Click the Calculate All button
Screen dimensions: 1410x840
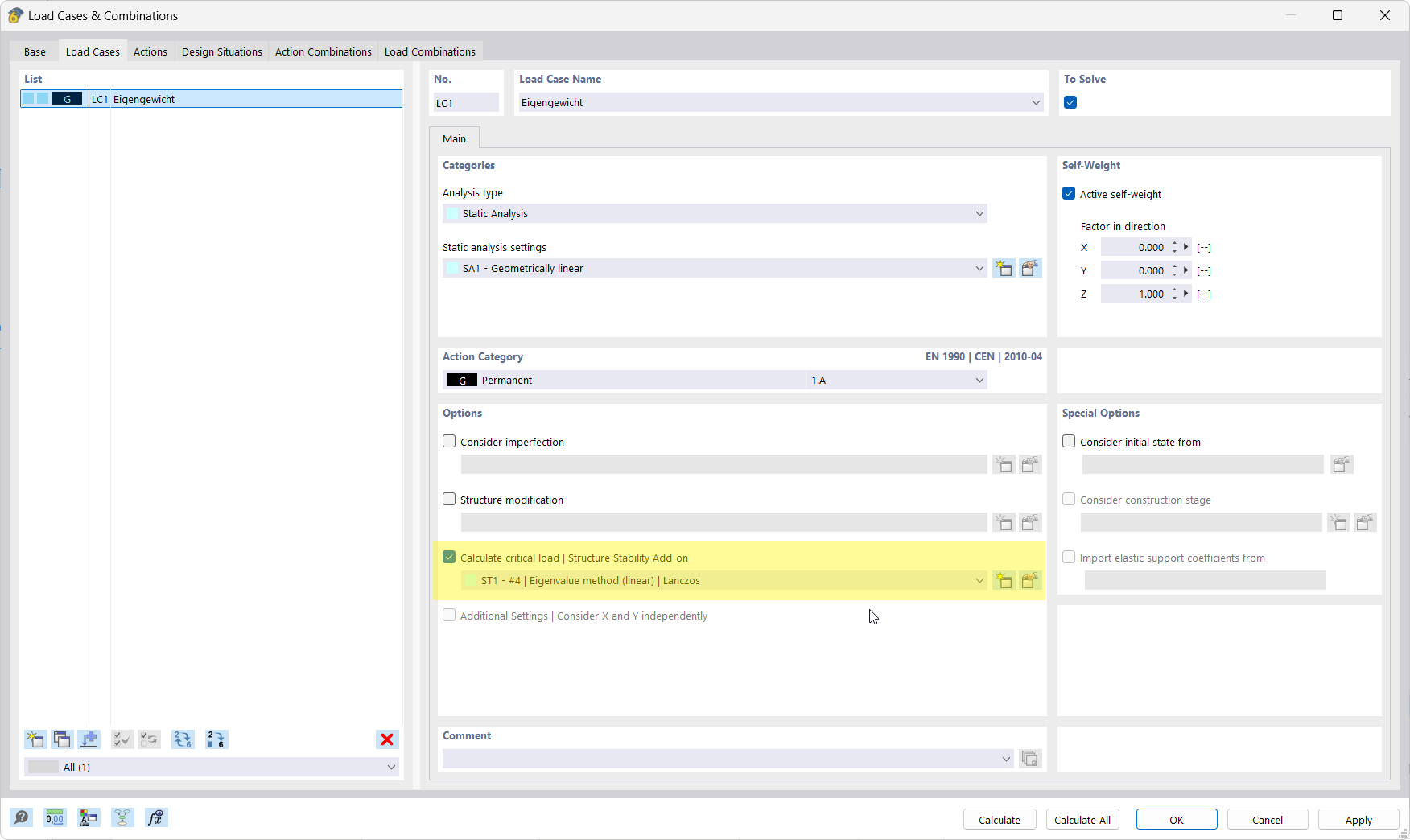coord(1082,819)
